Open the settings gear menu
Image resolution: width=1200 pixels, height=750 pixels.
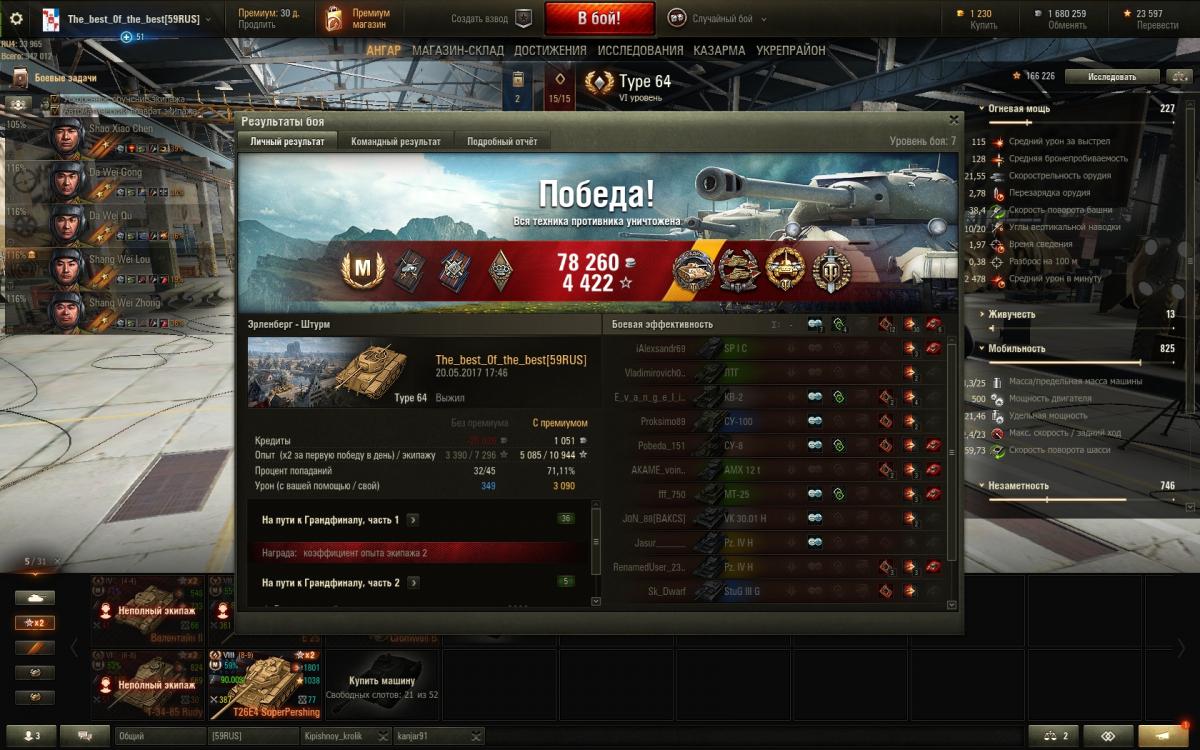point(16,18)
